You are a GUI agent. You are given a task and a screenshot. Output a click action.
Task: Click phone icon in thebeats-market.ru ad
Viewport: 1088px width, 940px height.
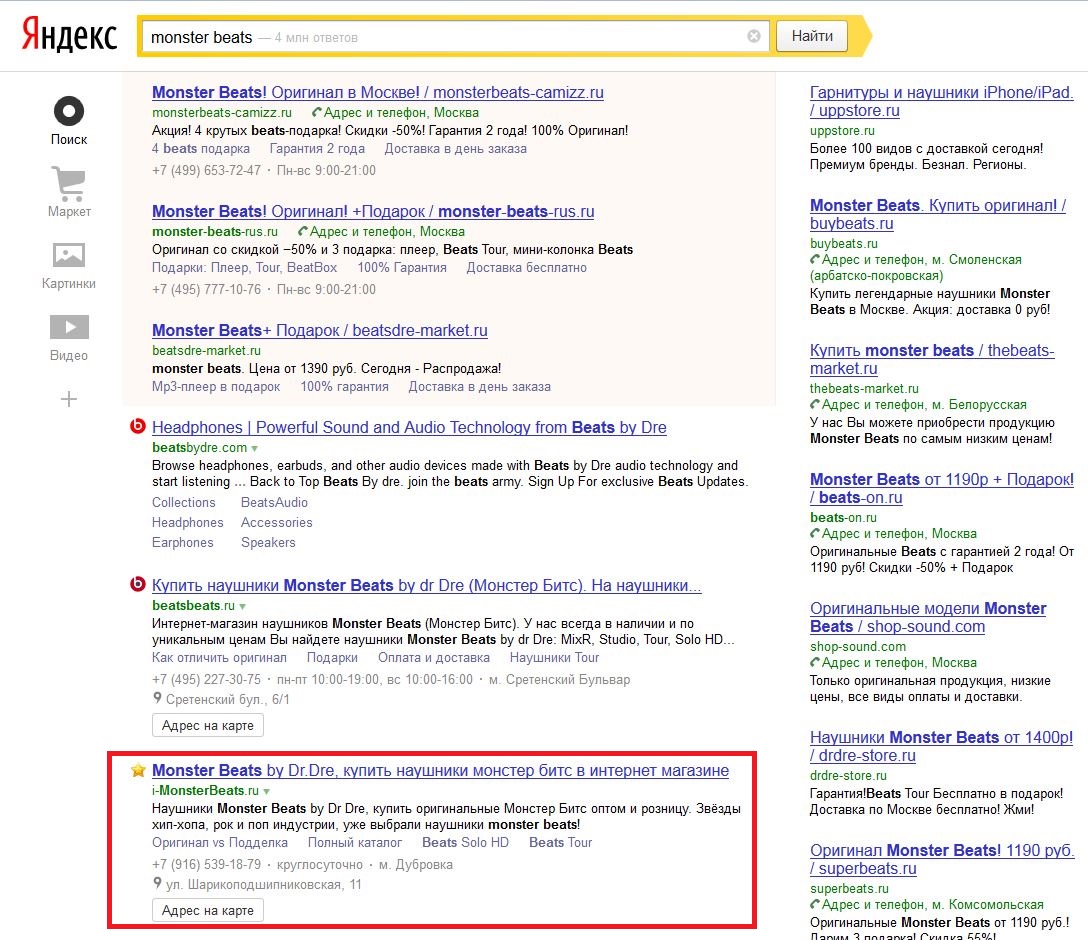click(x=815, y=404)
